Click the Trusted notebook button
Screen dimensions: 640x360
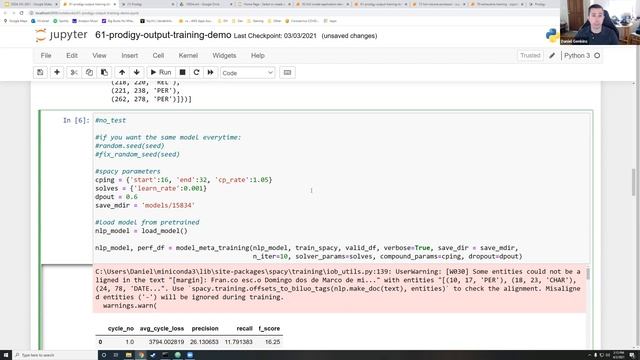point(530,56)
